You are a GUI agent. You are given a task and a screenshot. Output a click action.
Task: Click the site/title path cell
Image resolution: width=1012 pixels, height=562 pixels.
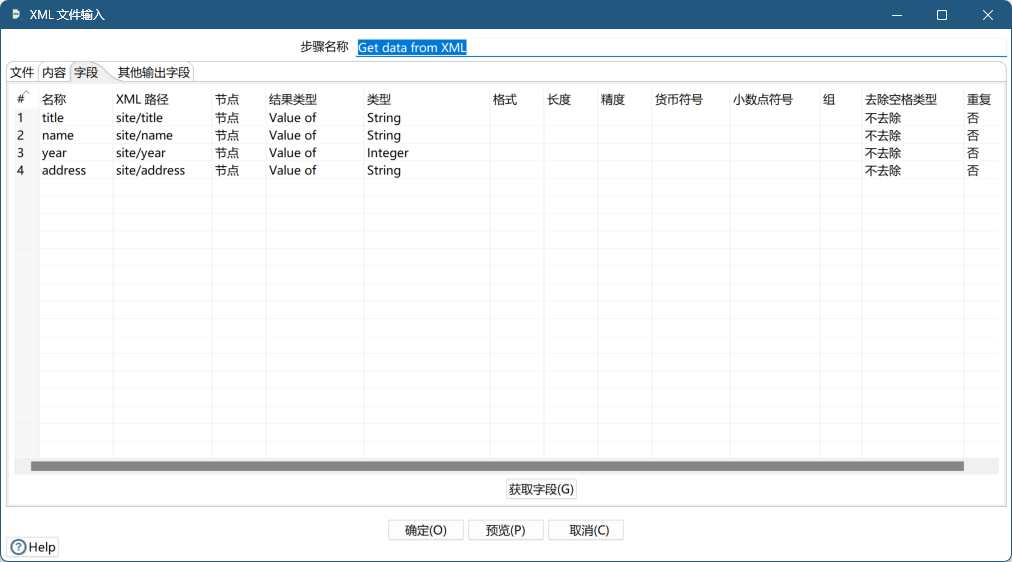coord(162,117)
